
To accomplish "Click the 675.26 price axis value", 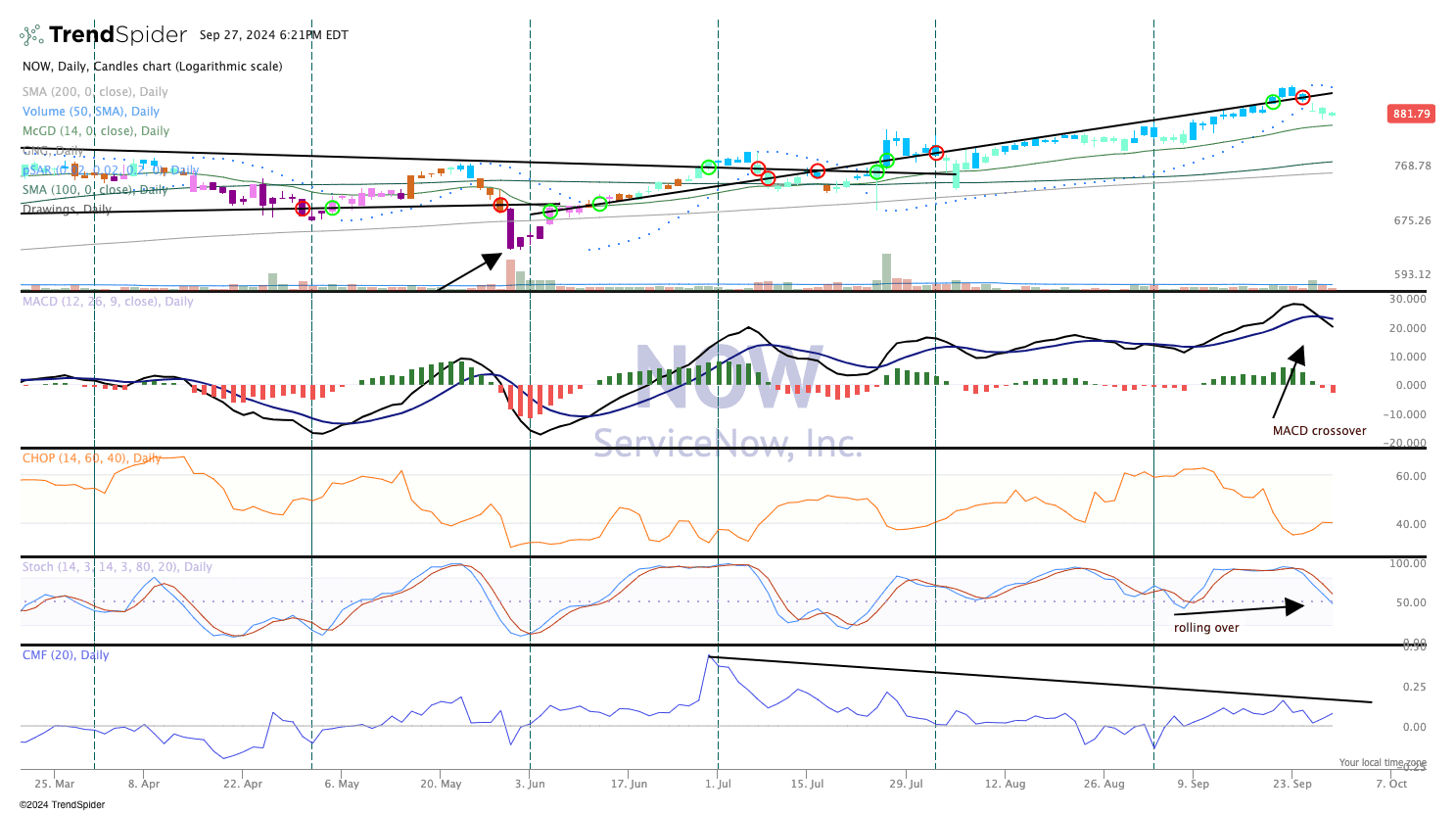I will click(1413, 220).
